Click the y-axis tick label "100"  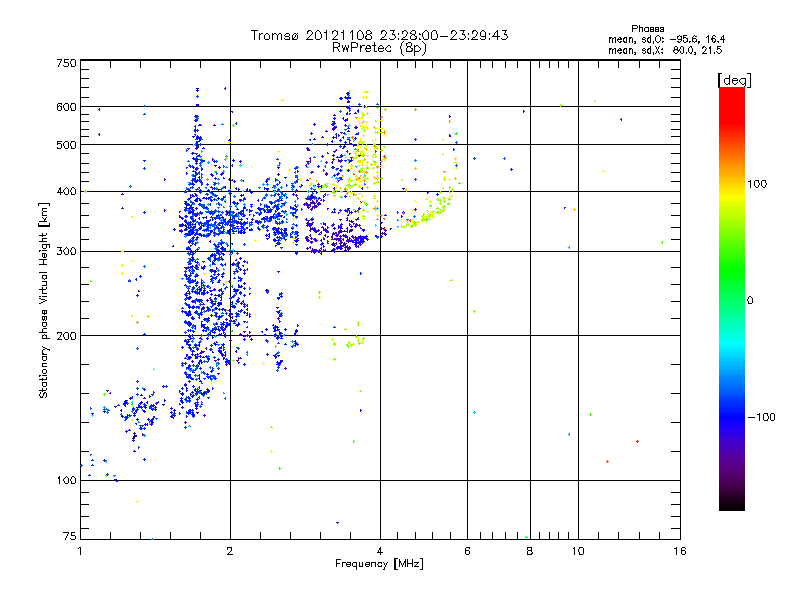tap(66, 481)
